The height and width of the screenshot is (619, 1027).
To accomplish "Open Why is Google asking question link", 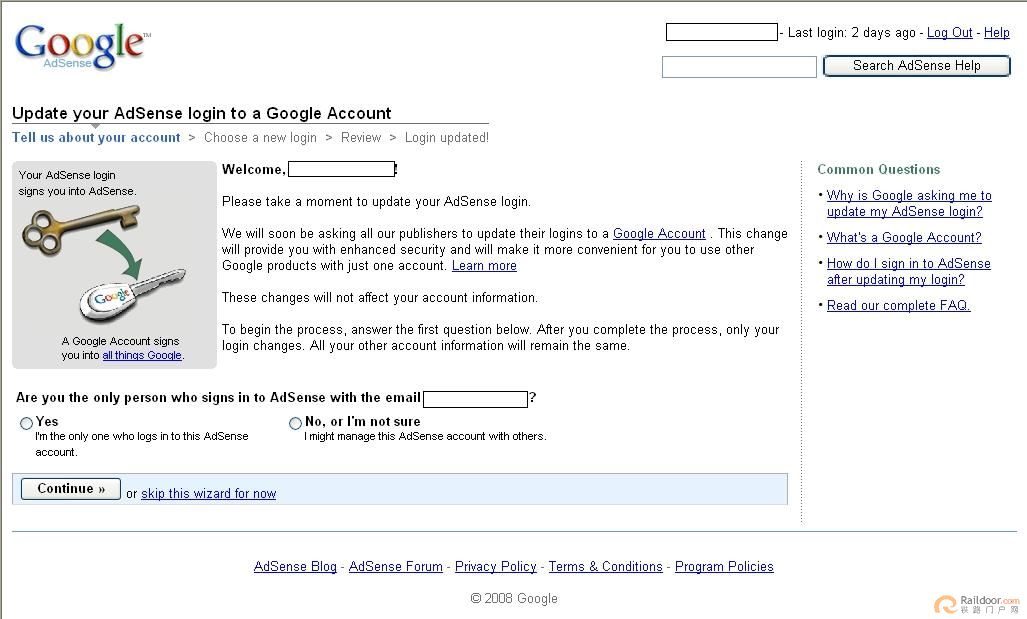I will 908,204.
